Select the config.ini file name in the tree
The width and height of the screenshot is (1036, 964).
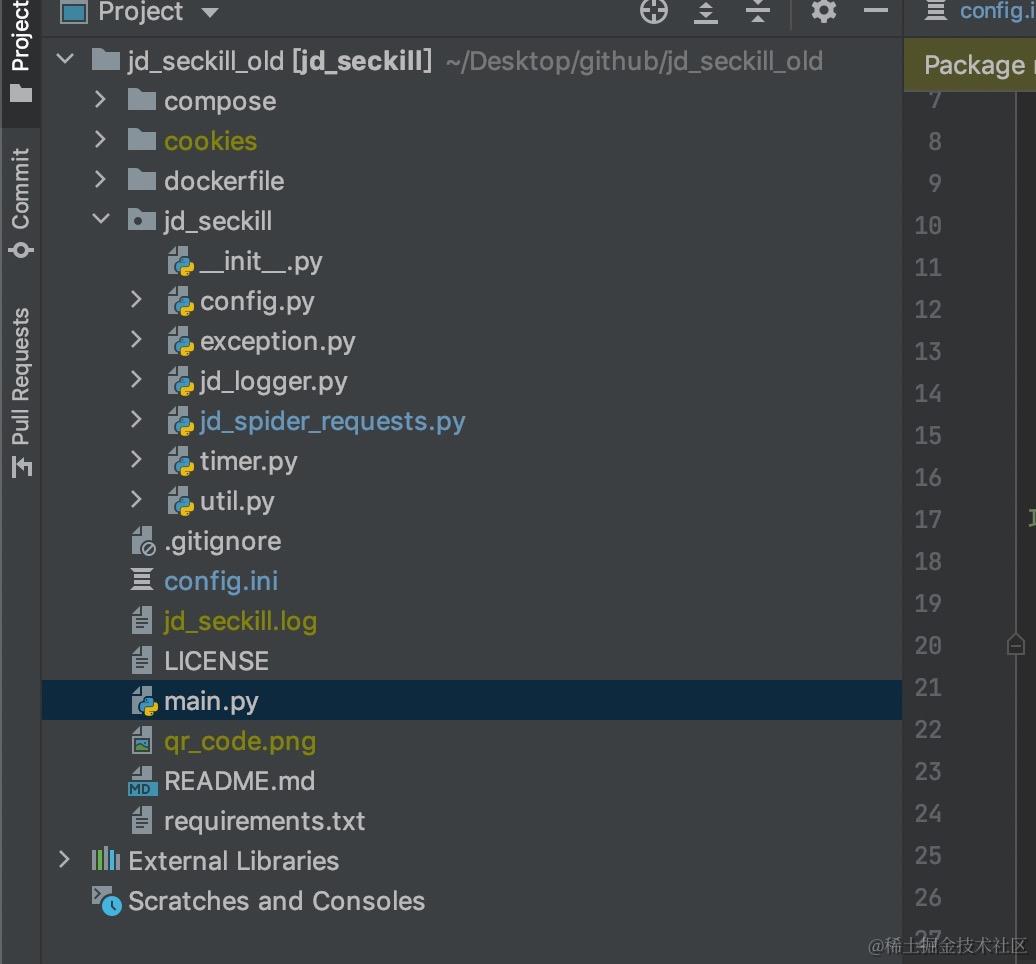pos(221,581)
